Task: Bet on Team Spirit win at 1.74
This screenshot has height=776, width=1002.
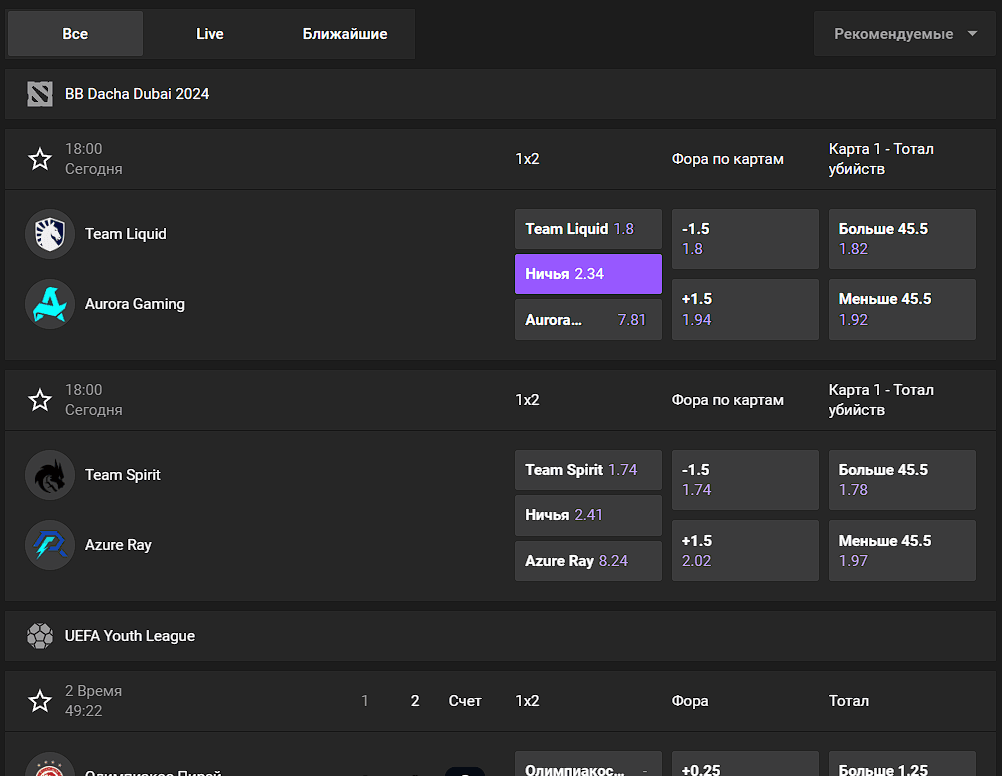Action: 589,470
